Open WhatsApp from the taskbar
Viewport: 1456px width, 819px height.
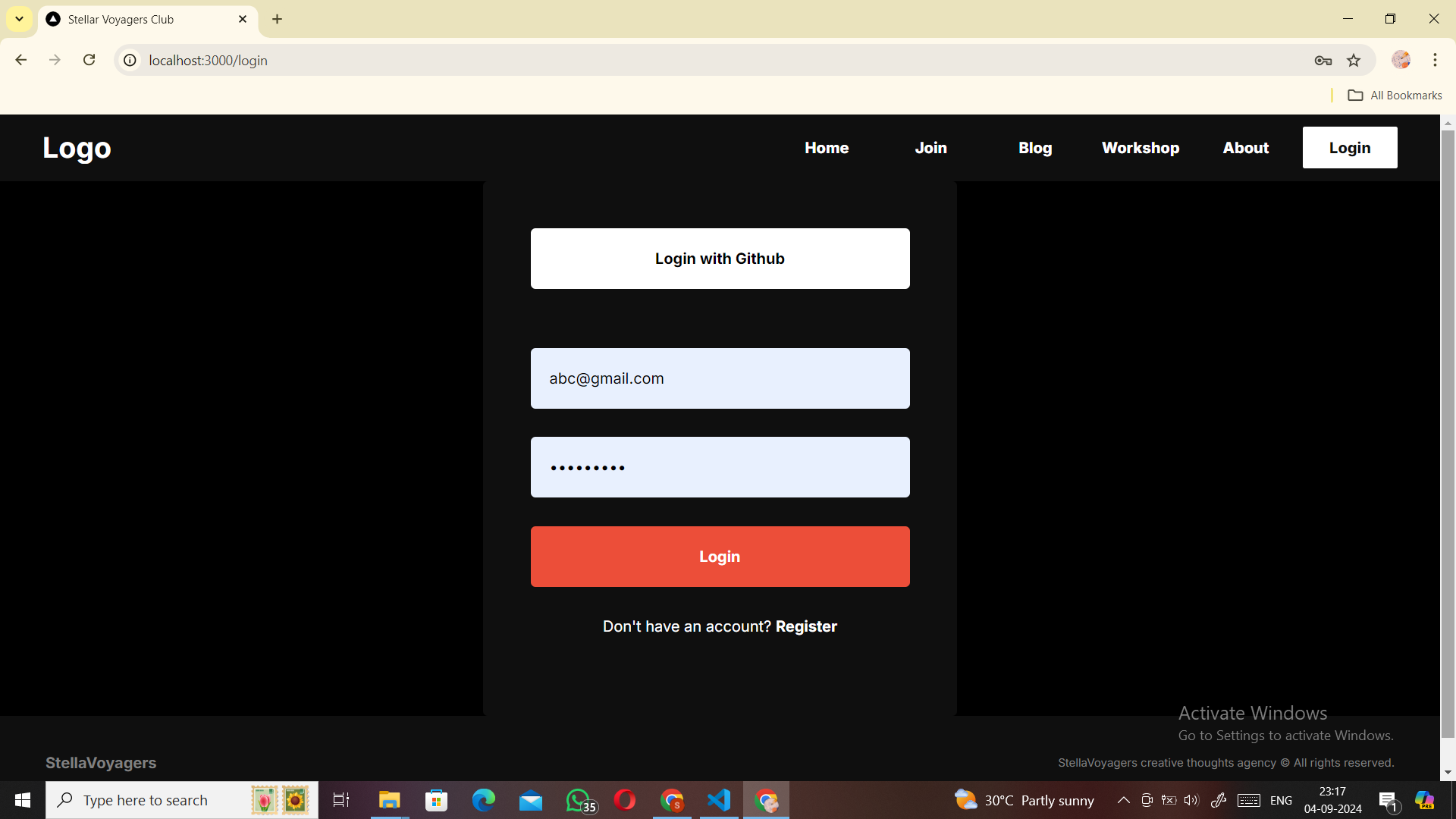(579, 800)
